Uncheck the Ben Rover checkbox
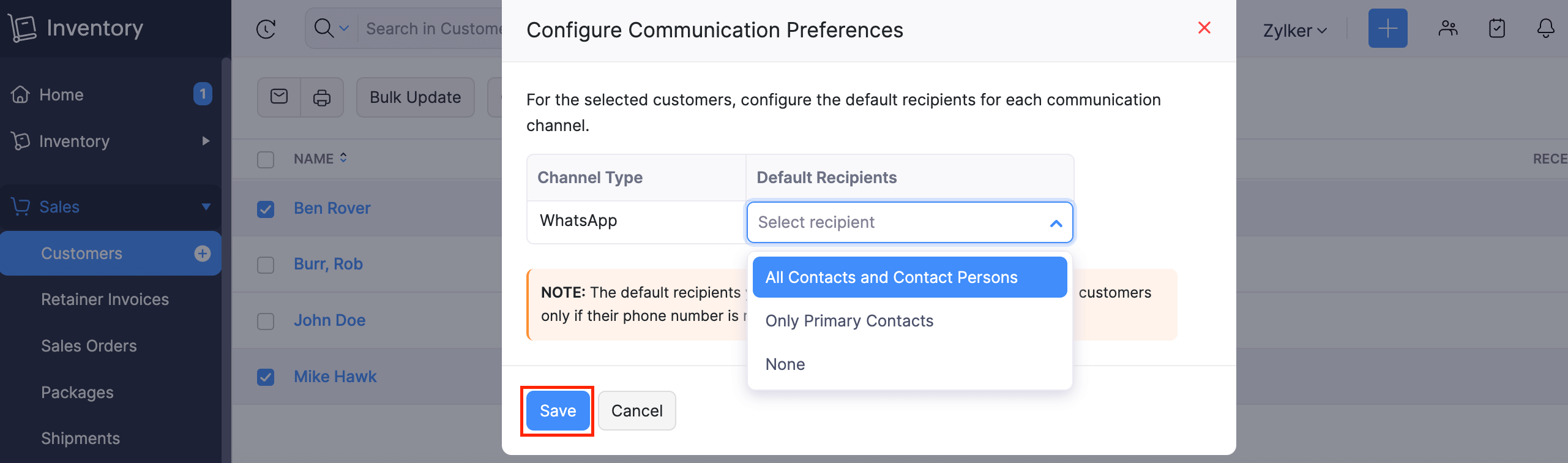This screenshot has height=463, width=1568. pyautogui.click(x=266, y=209)
